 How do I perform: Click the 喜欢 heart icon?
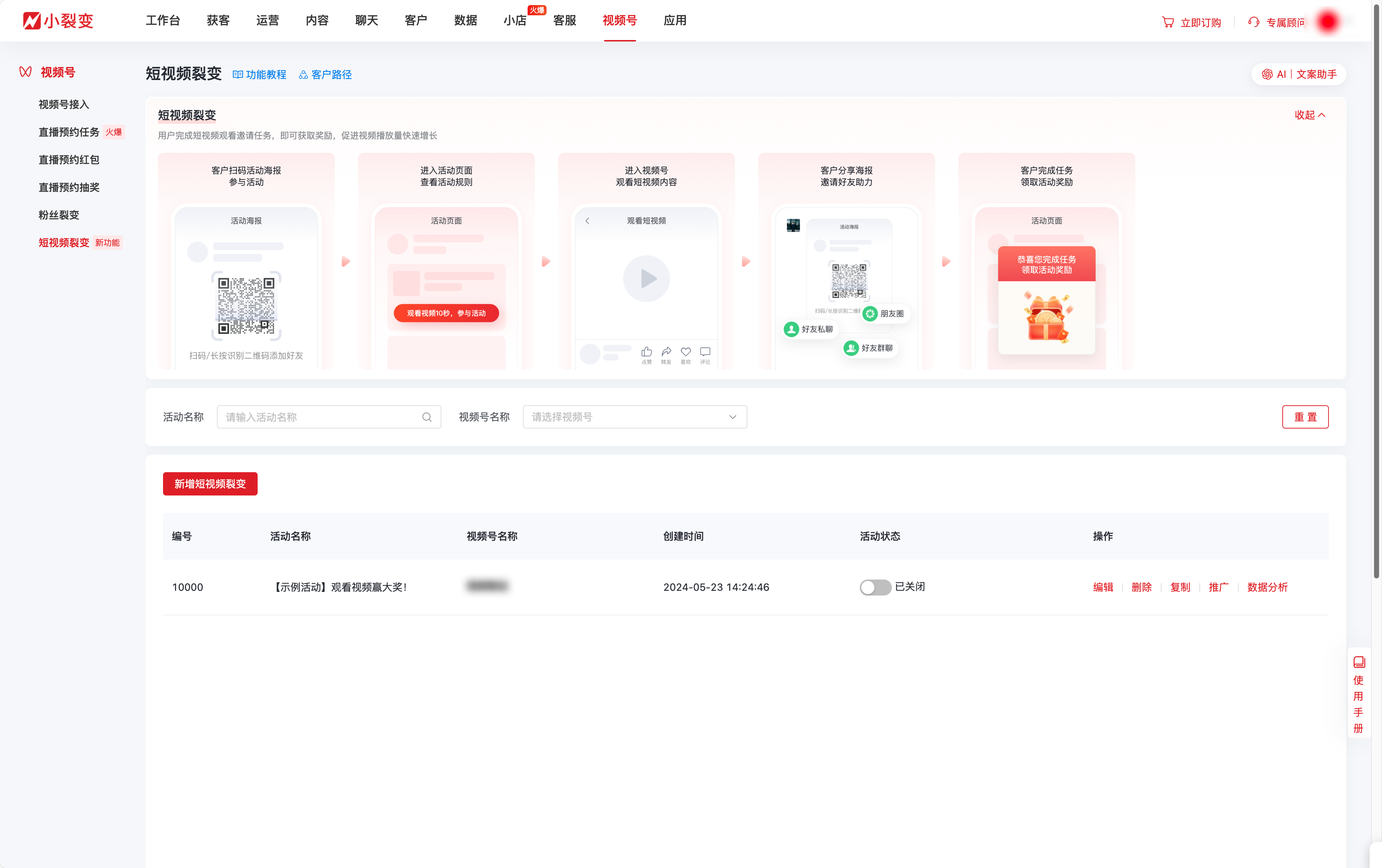(x=686, y=352)
